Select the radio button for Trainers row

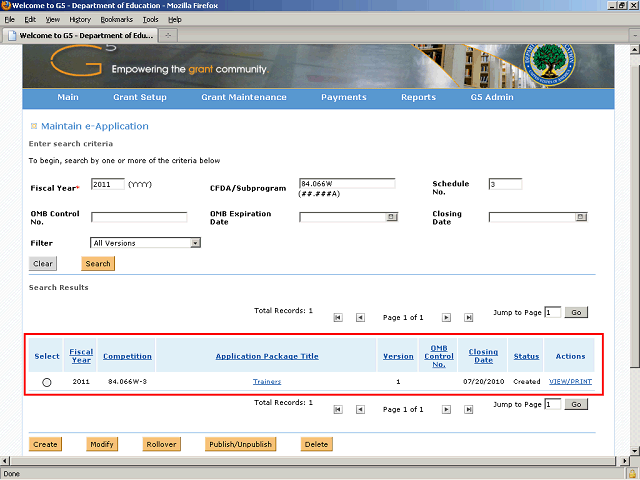click(47, 382)
